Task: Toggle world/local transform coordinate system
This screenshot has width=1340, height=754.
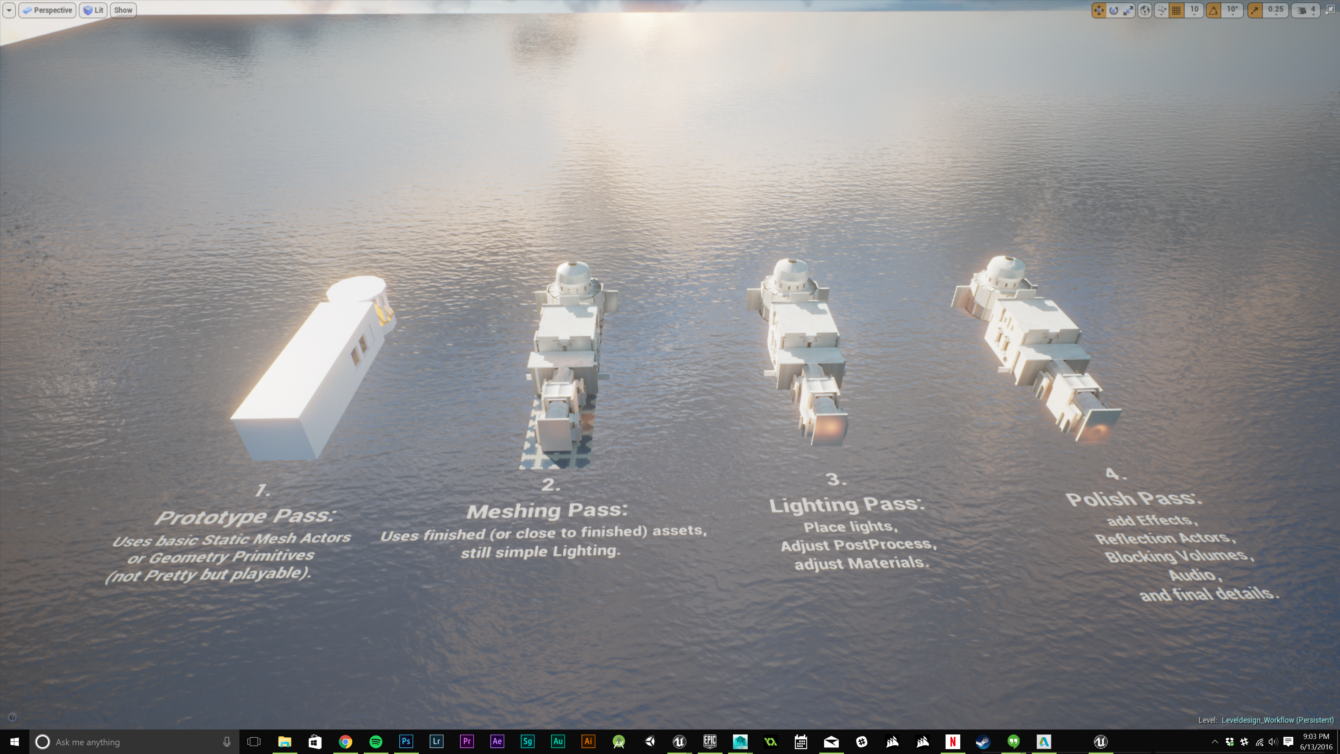Action: point(1145,9)
